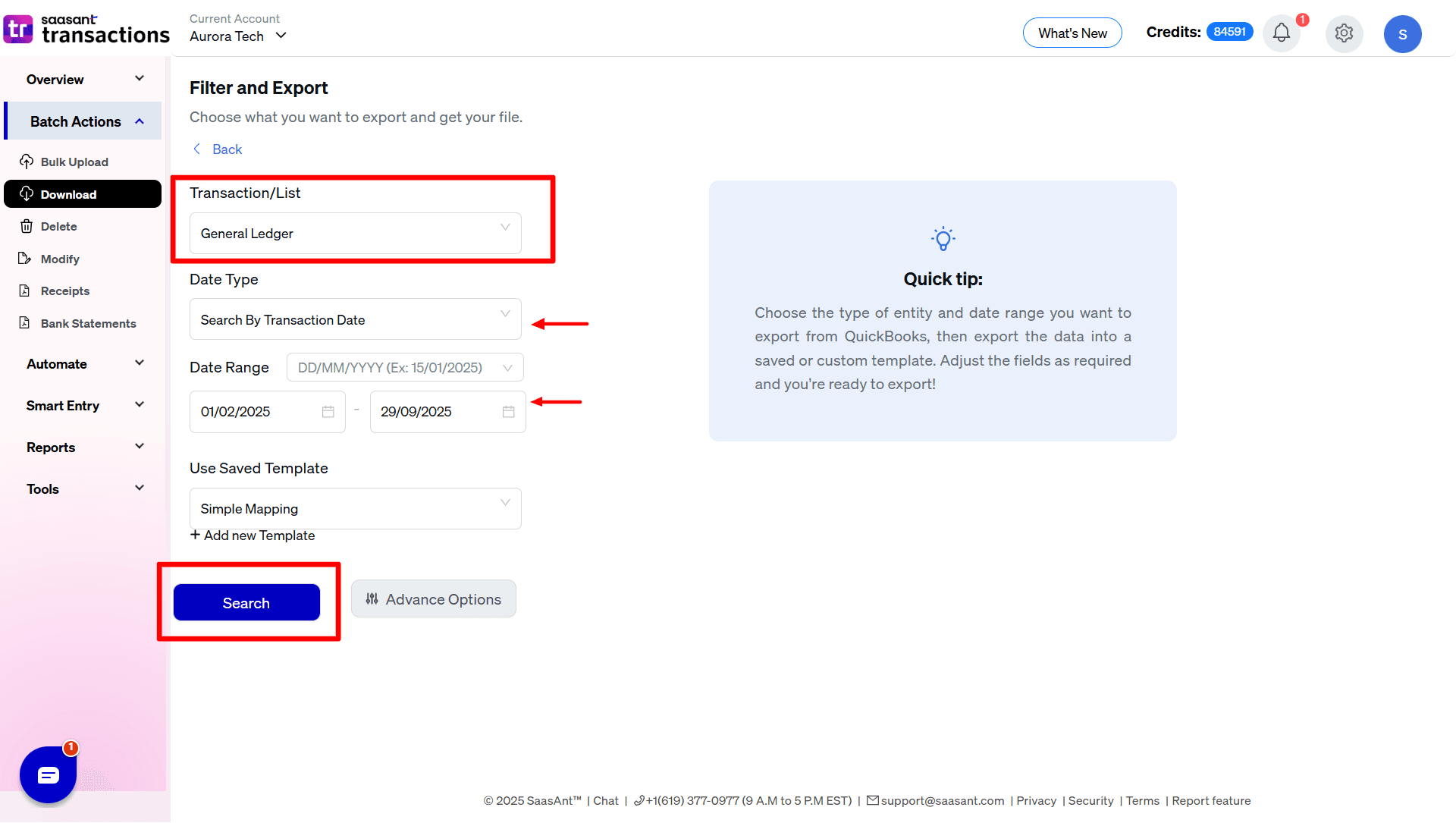
Task: Select the Download sidebar icon
Action: (x=27, y=193)
